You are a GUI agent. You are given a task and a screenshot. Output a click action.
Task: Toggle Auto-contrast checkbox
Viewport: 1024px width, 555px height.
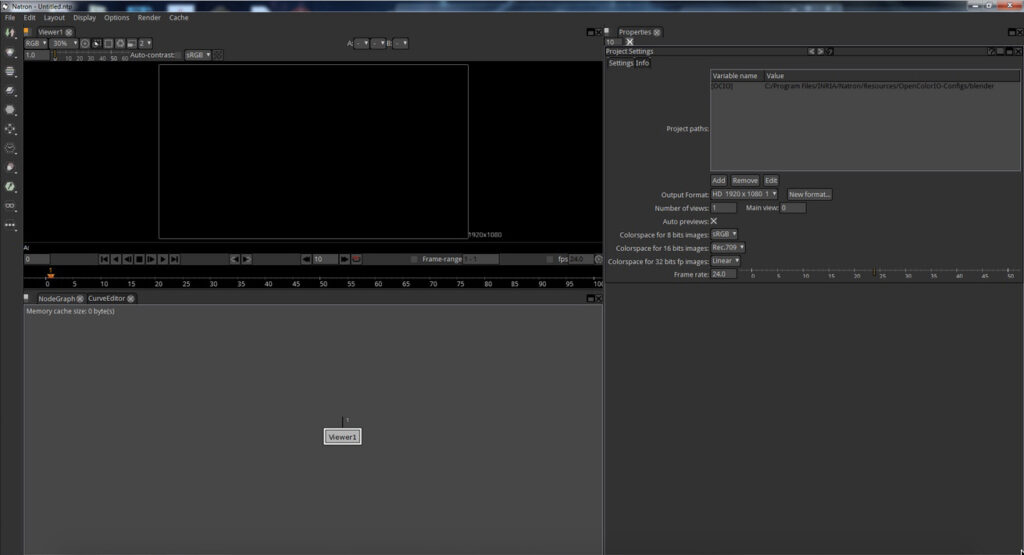[178, 56]
